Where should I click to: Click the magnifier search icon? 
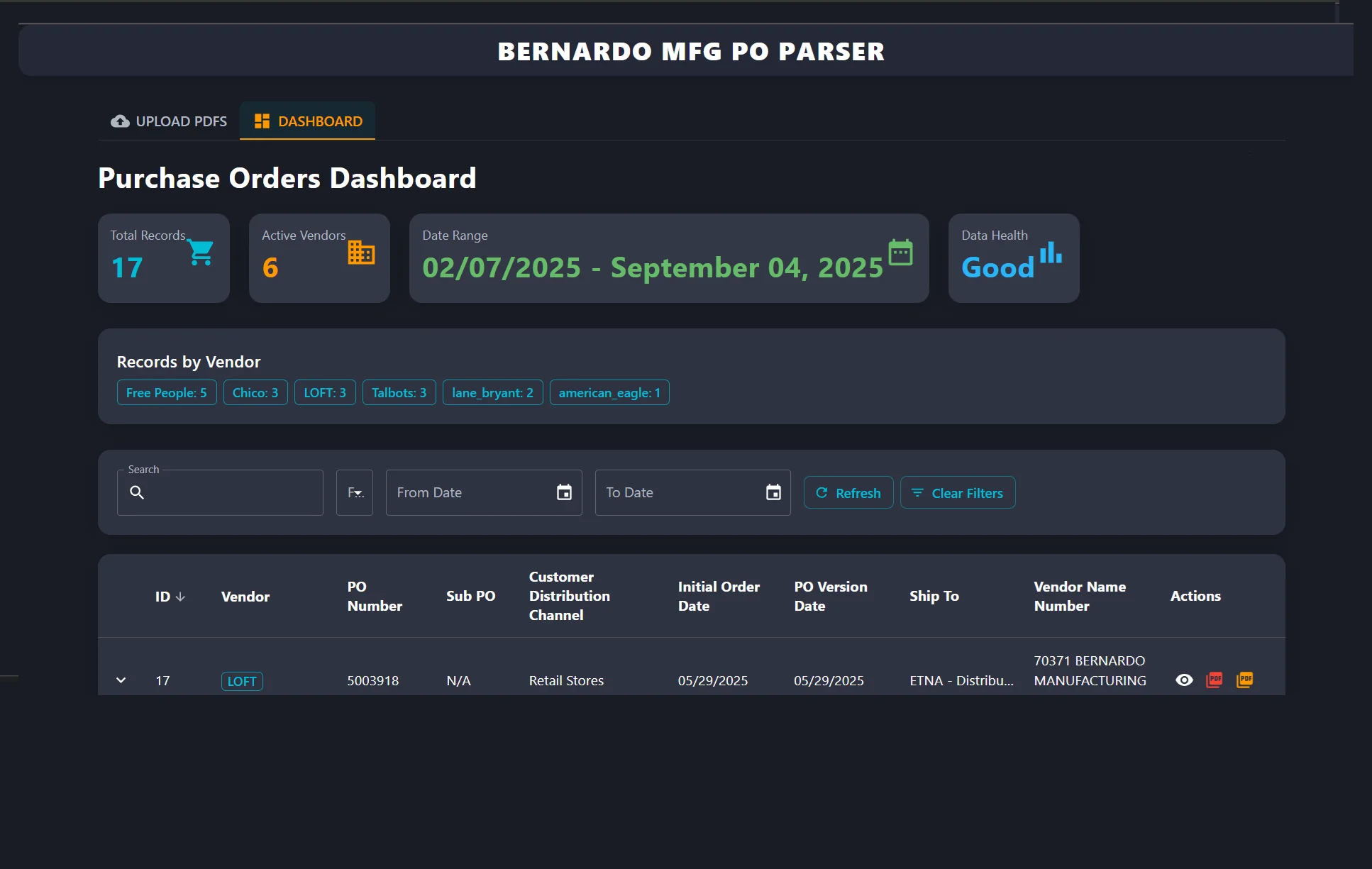click(x=137, y=492)
